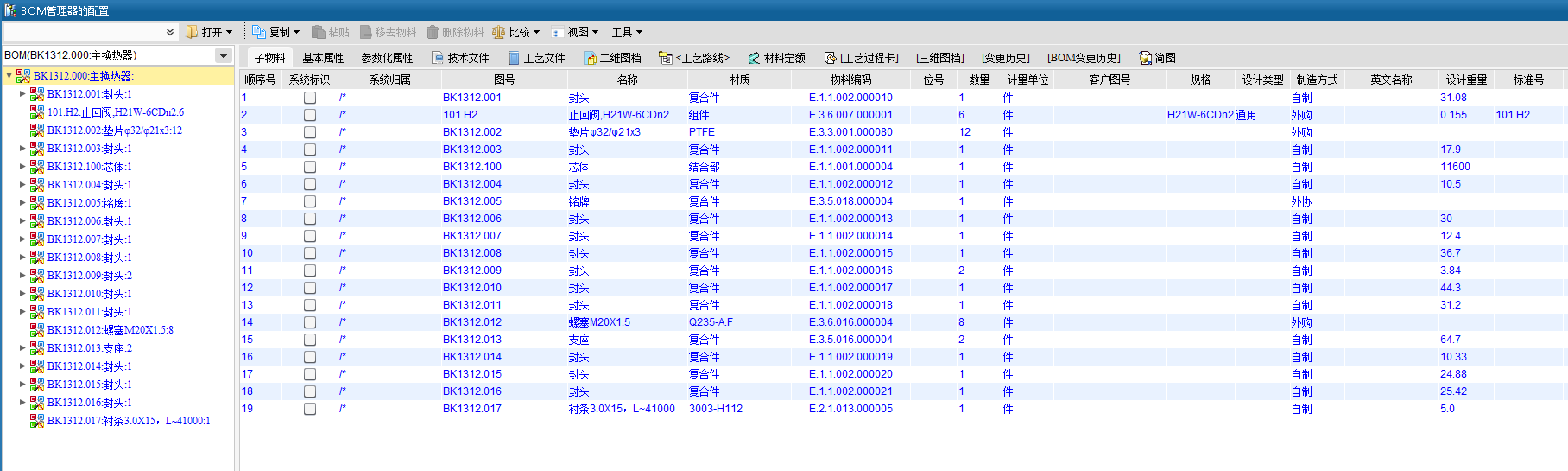Click the 视图 (View) toolbar icon
The height and width of the screenshot is (471, 1568).
point(557,32)
